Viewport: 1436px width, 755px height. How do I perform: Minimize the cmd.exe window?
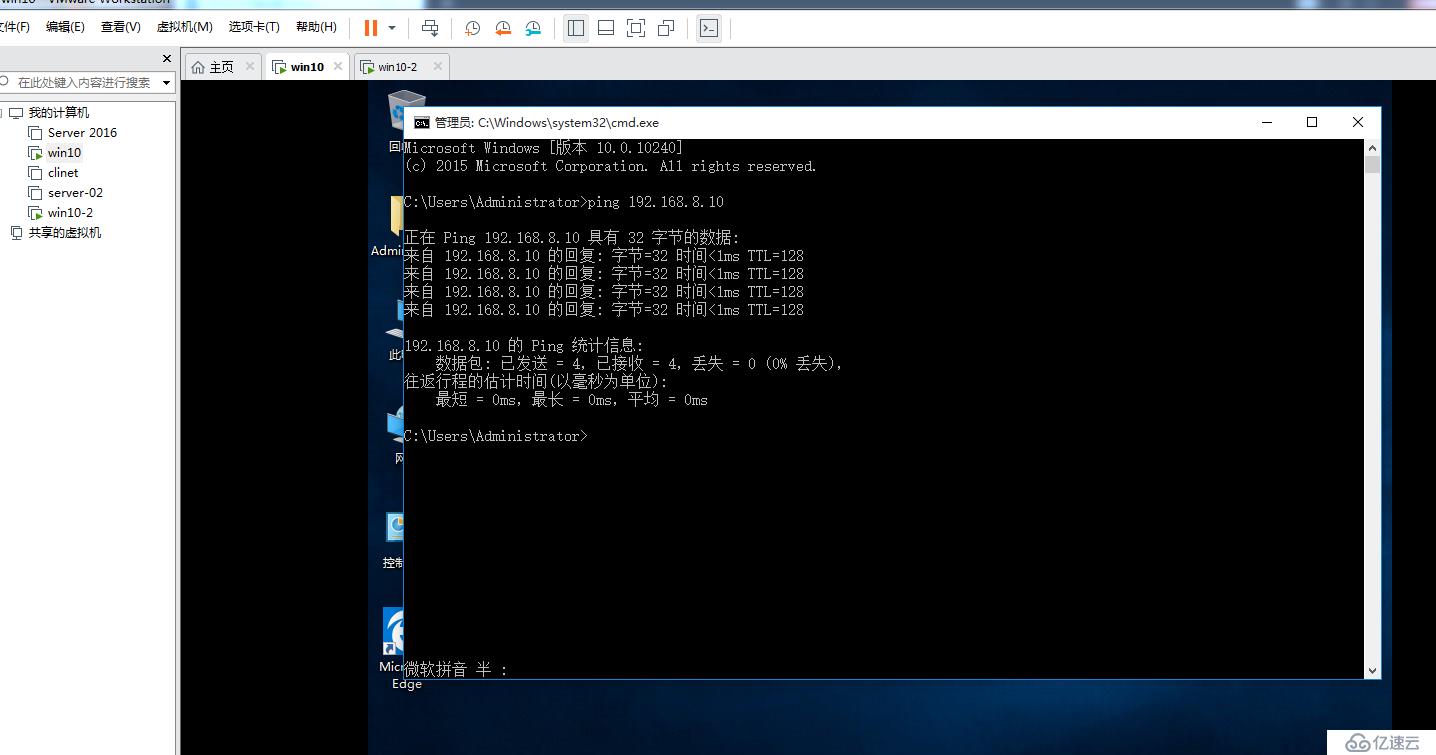tap(1267, 123)
